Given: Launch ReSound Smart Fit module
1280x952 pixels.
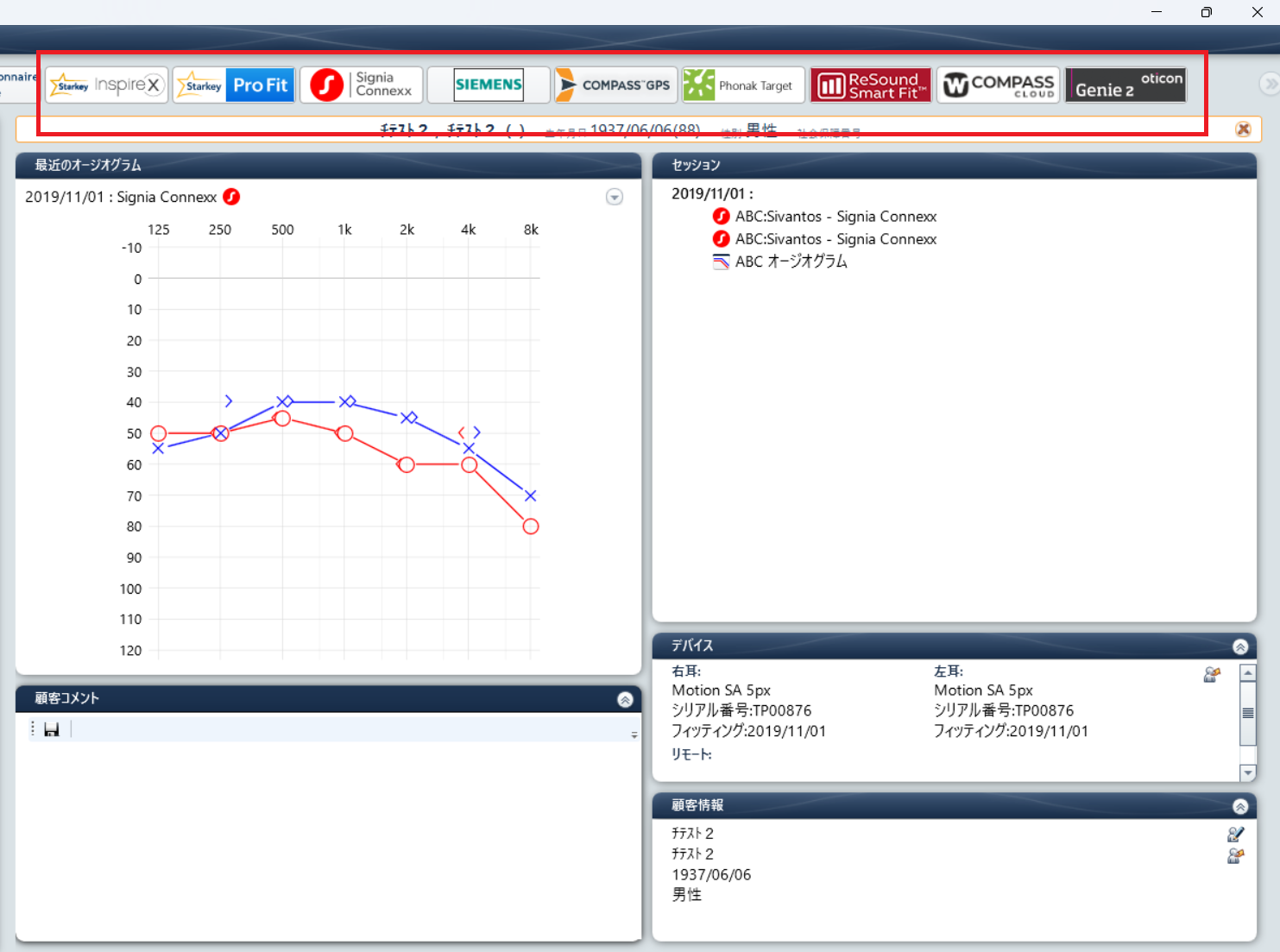Looking at the screenshot, I should tap(870, 85).
